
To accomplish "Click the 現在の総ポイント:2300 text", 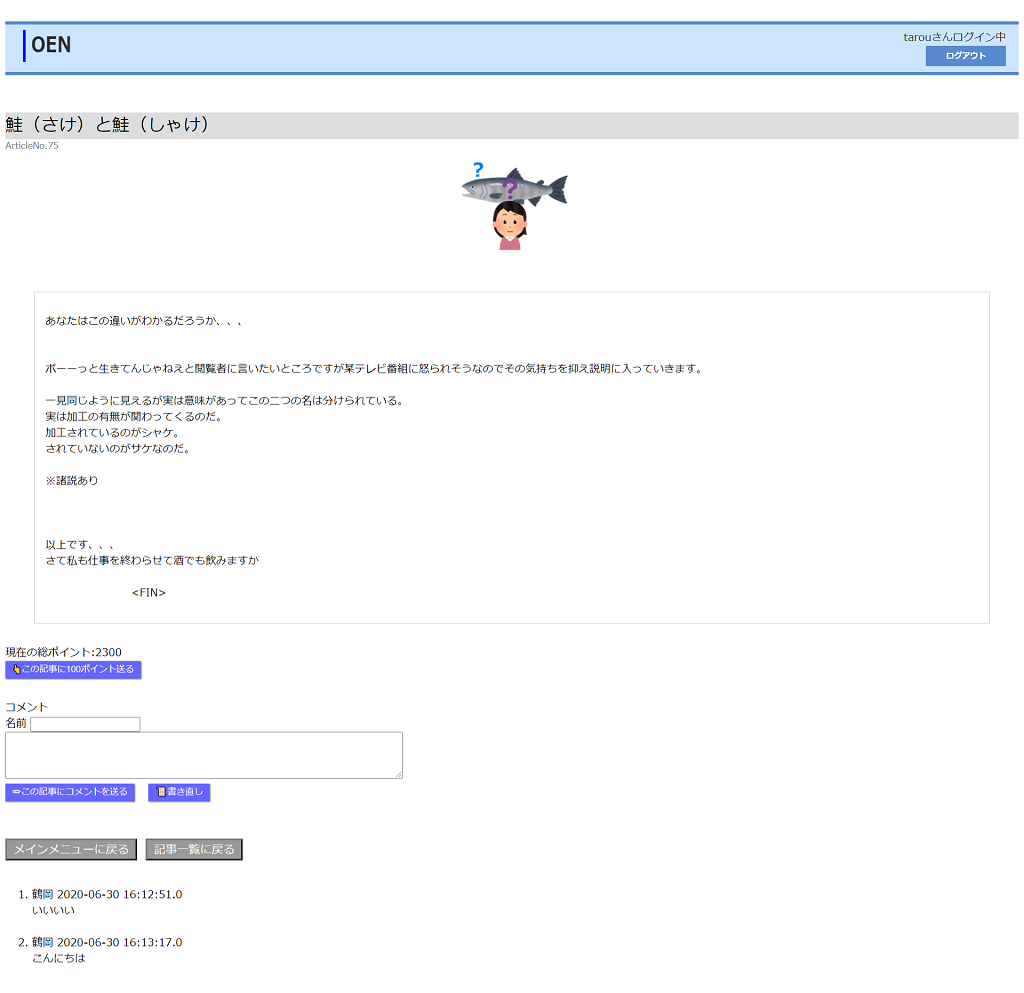I will coord(63,652).
